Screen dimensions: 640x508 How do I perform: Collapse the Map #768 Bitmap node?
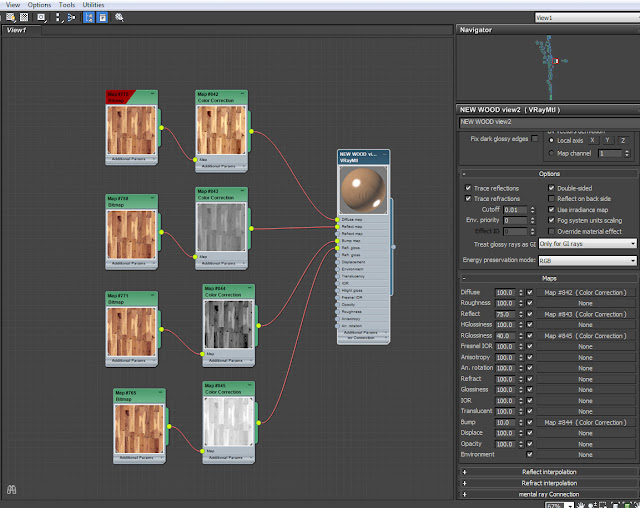153,198
